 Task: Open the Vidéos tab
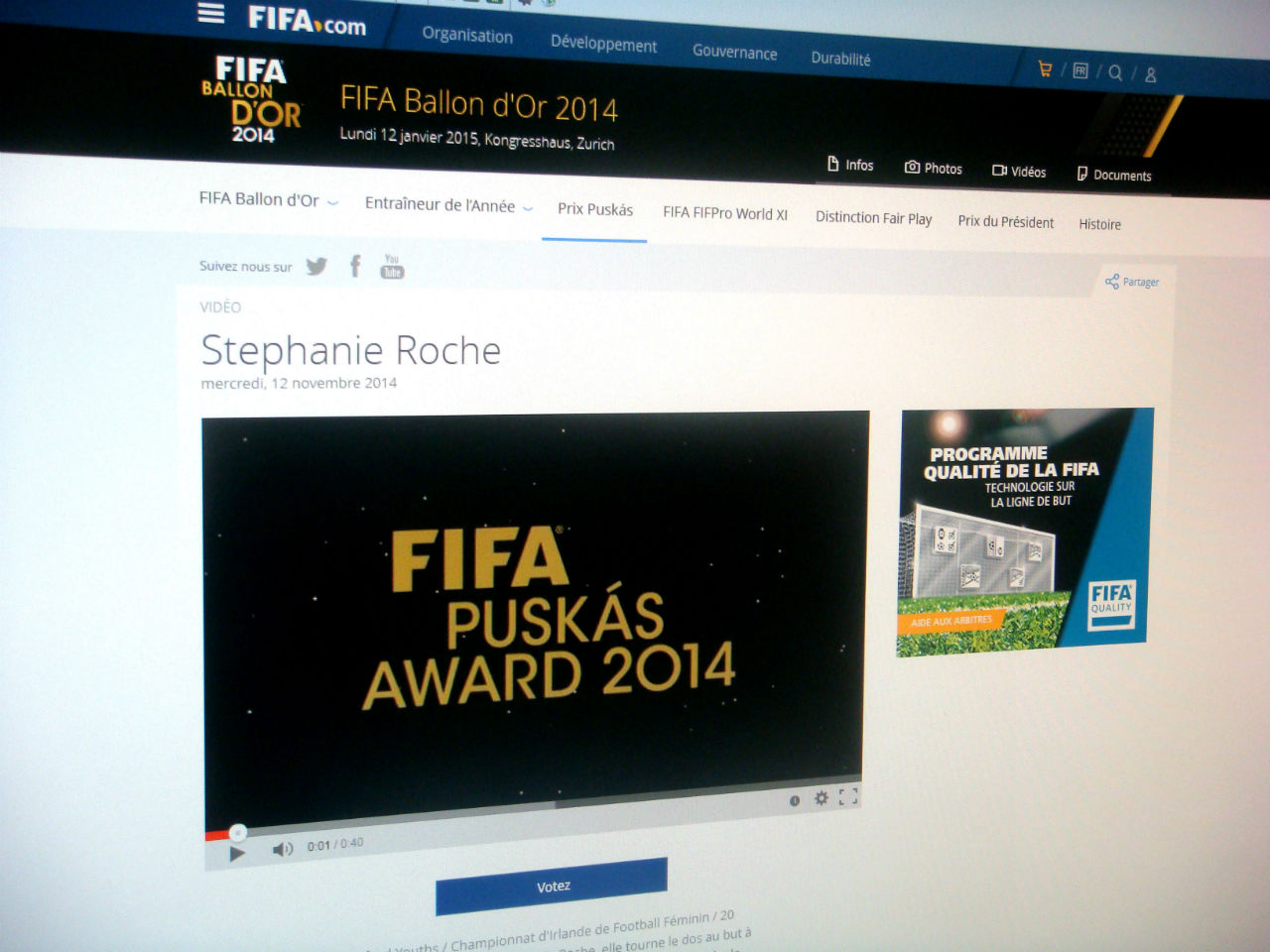pyautogui.click(x=1019, y=172)
